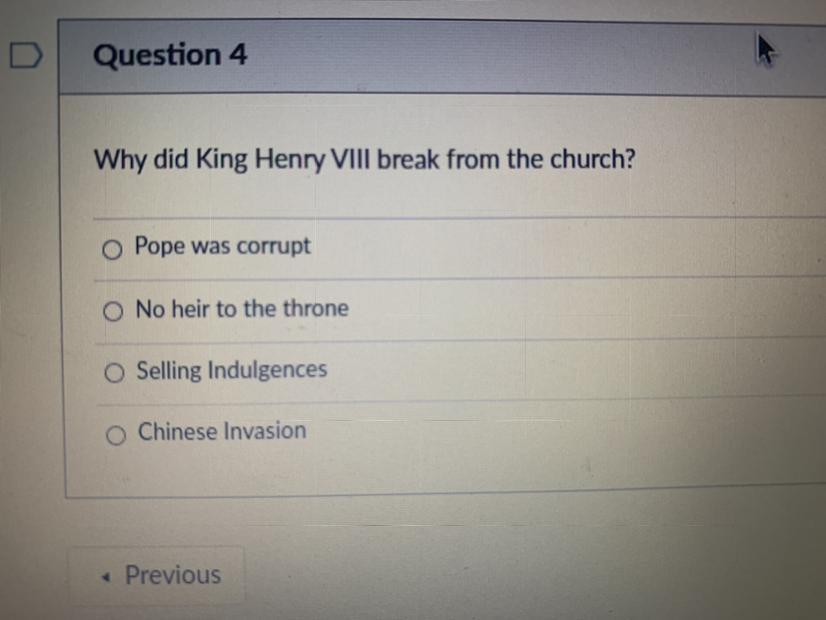Click the "No heir to the throne" label text
Viewport: 826px width, 620px height.
point(242,309)
